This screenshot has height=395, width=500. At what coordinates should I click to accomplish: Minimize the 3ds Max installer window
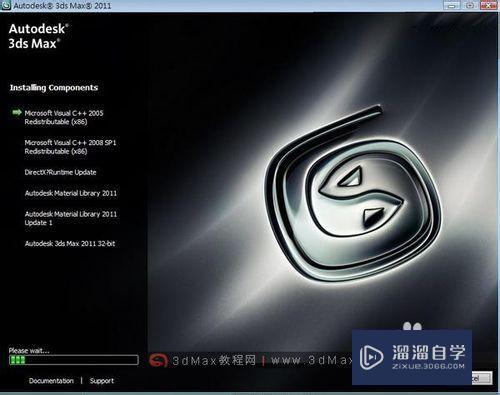452,5
